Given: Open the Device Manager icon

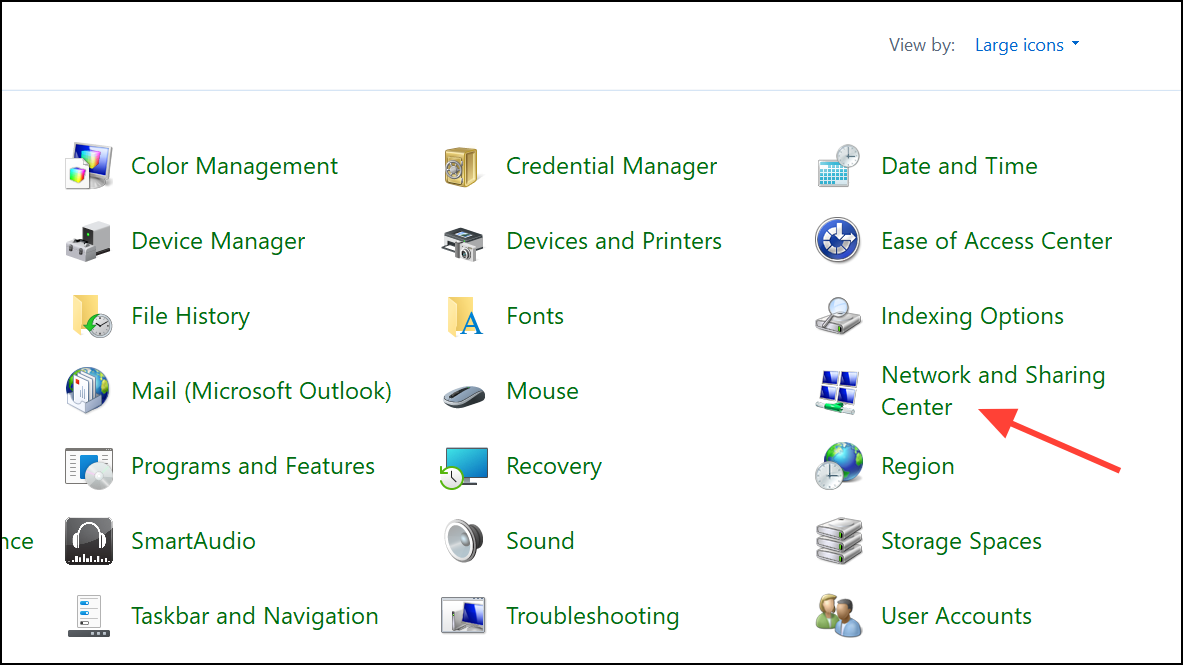Looking at the screenshot, I should (88, 241).
